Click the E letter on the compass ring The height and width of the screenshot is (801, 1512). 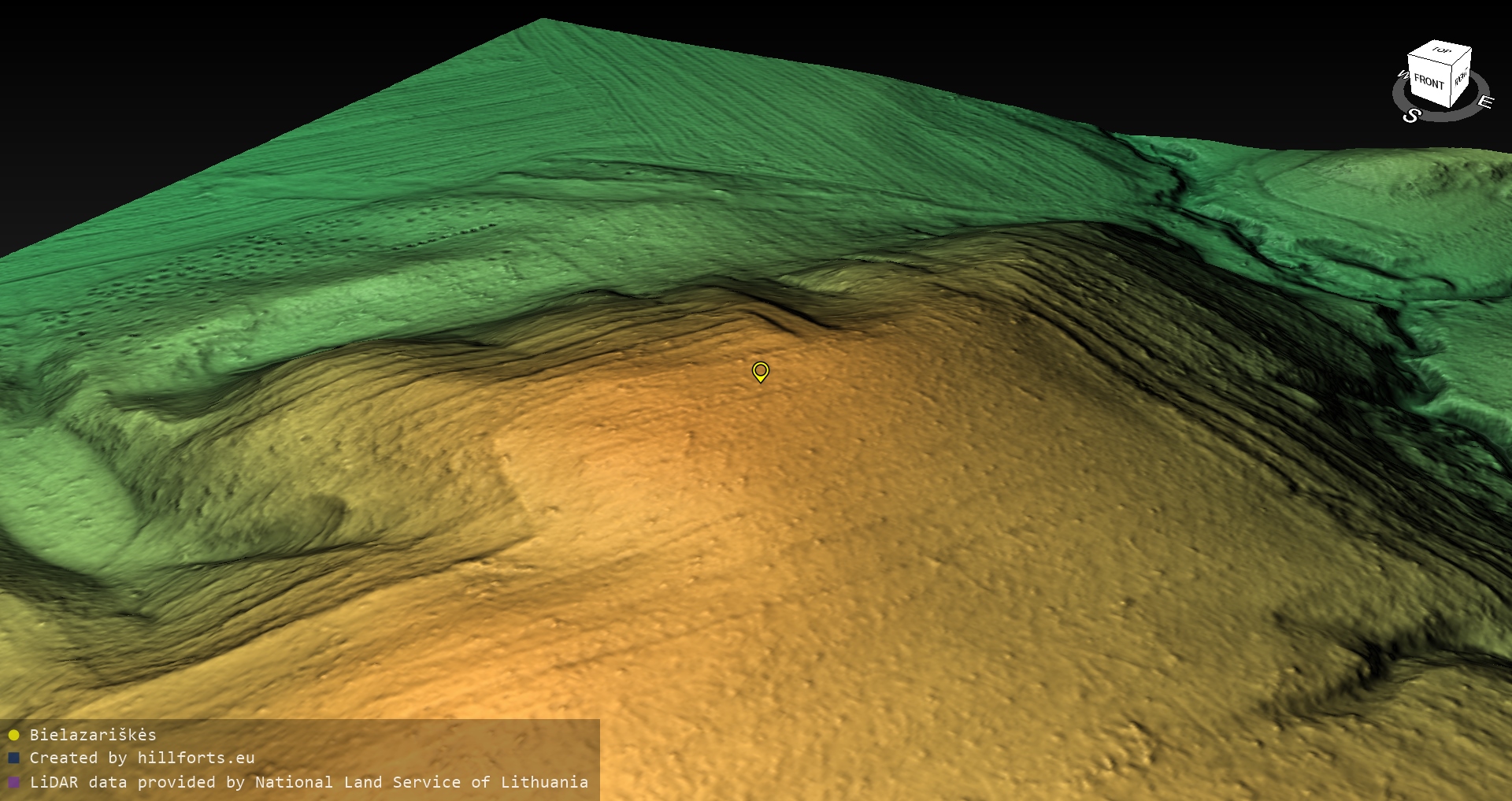click(1484, 102)
